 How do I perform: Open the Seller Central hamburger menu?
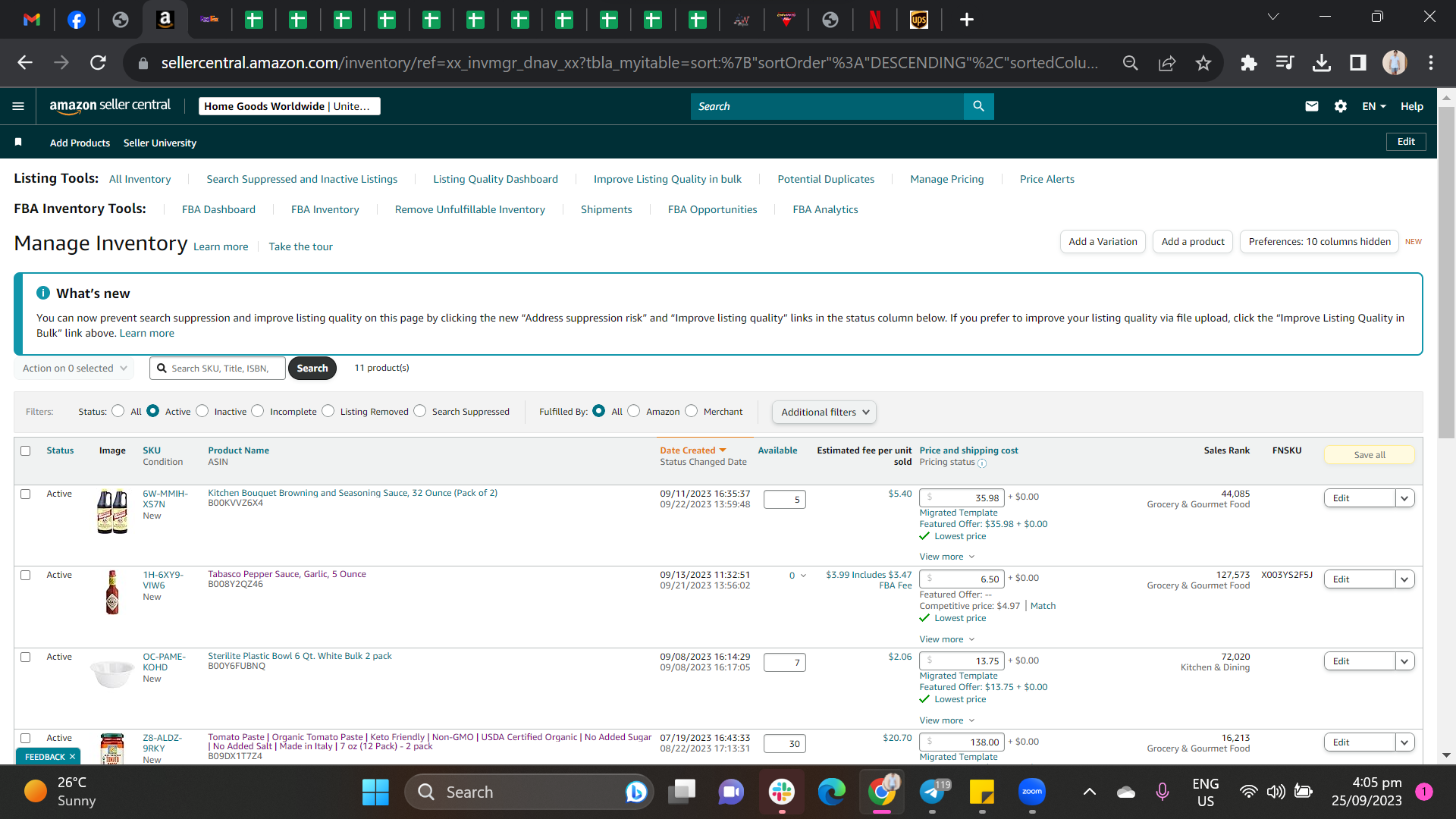(18, 106)
